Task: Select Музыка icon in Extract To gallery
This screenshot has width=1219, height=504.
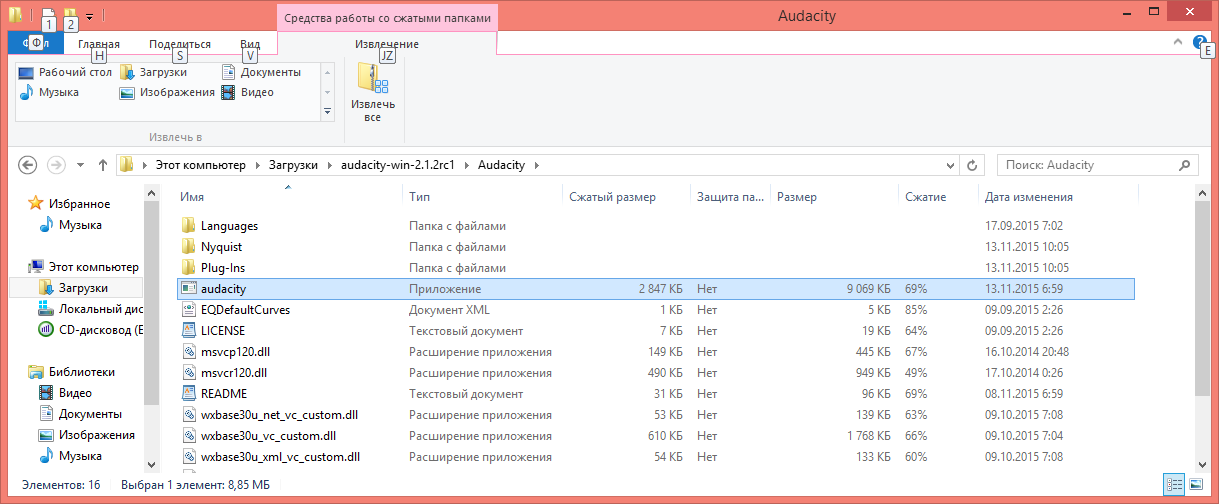Action: (27, 92)
